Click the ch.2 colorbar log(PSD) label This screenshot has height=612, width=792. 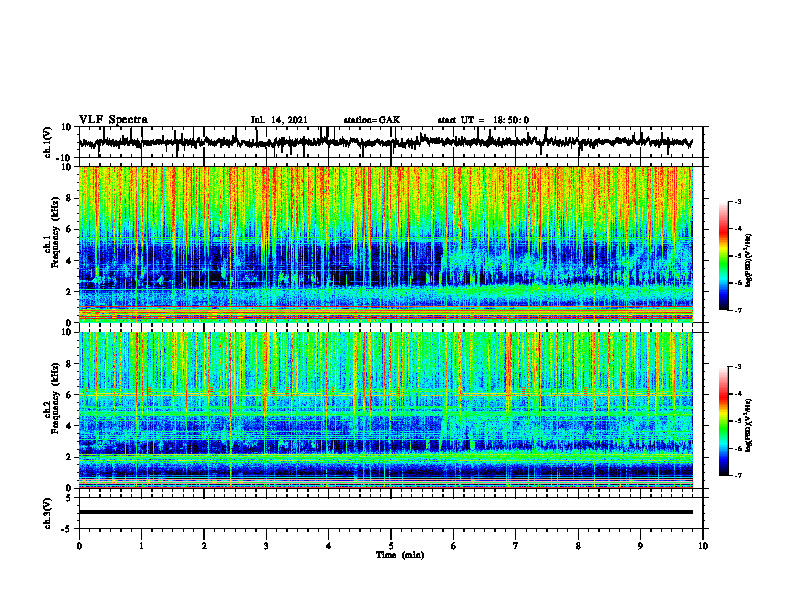coord(749,425)
